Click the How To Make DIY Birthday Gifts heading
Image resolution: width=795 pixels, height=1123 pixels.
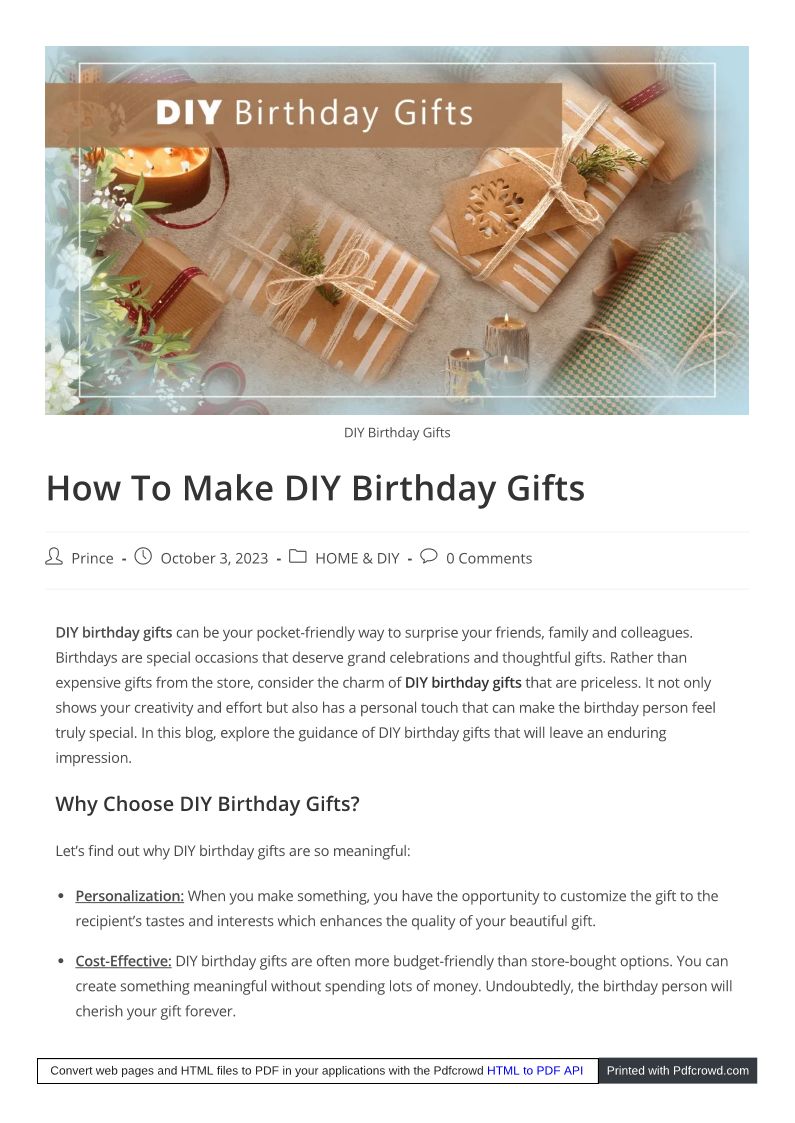click(315, 489)
